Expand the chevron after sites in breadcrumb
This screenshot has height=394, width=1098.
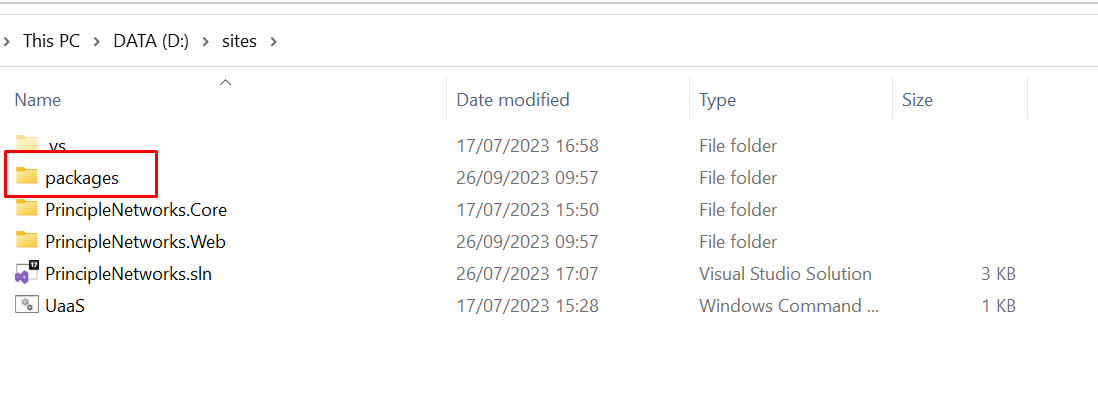[273, 41]
